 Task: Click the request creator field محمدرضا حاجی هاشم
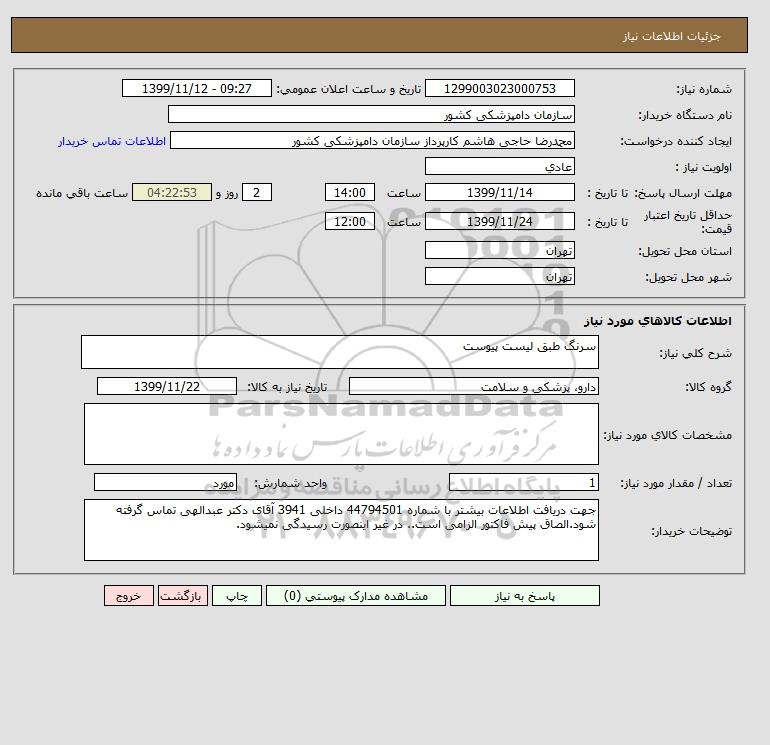point(372,140)
